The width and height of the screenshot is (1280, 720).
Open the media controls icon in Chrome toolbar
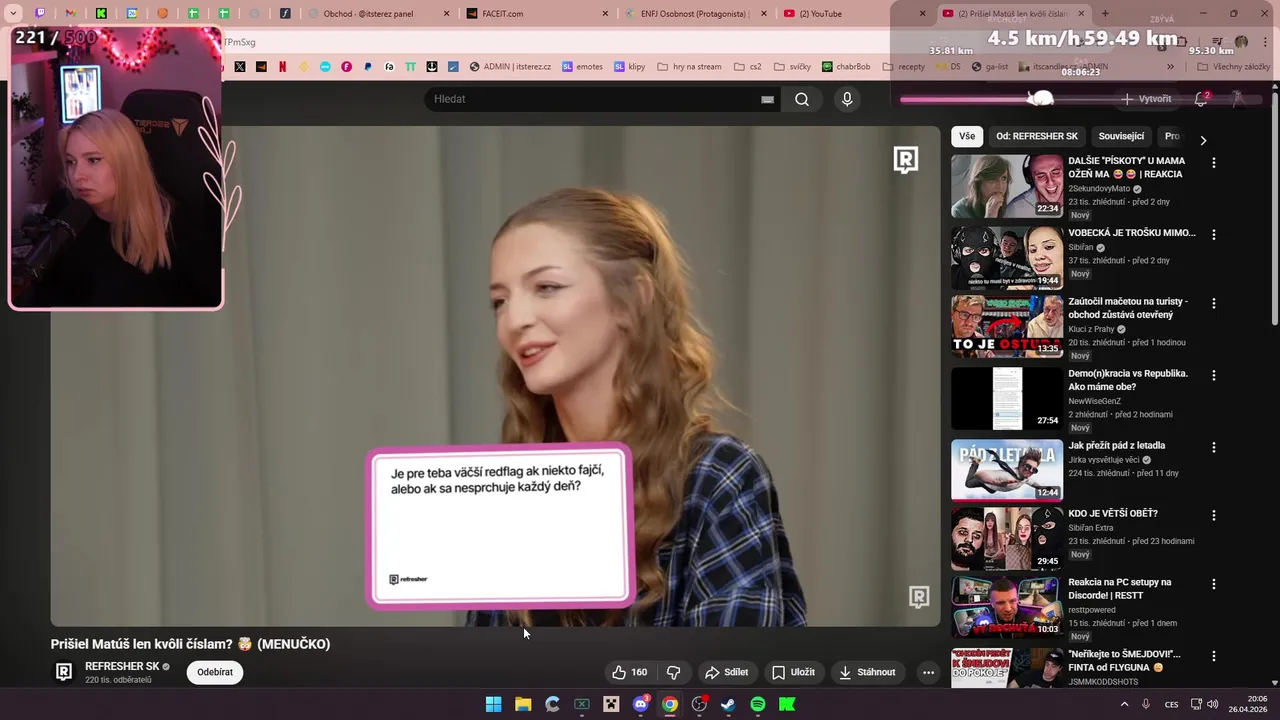click(x=1217, y=42)
